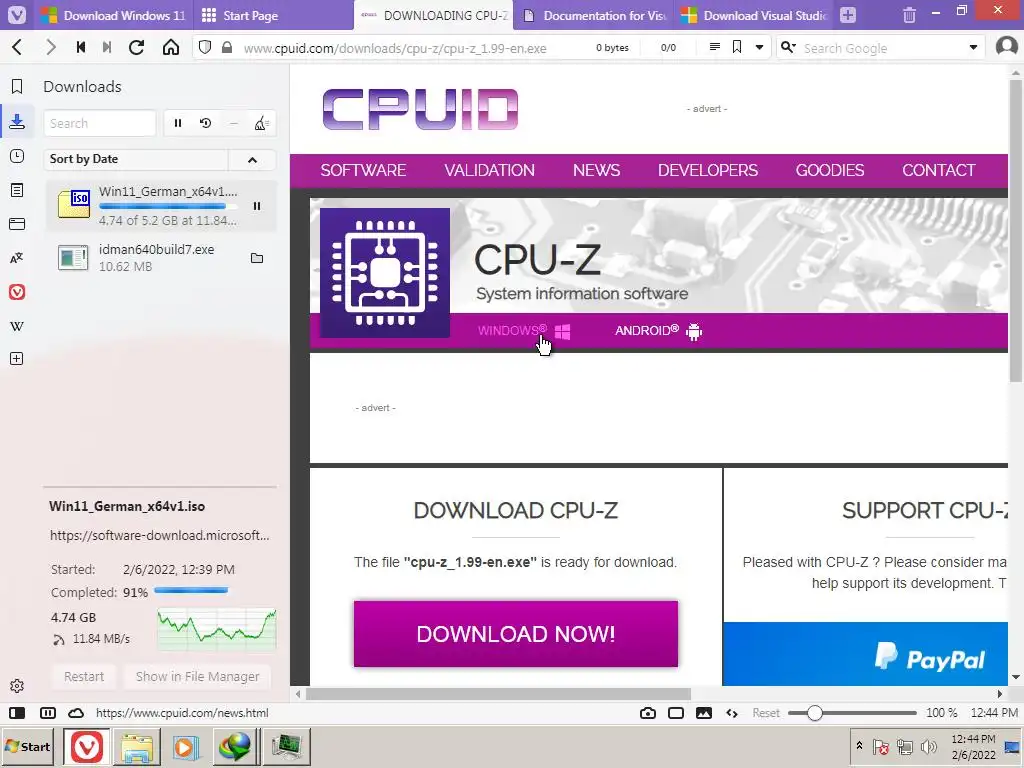Select the ANDROID version link
Screen dimensions: 1024x768
click(x=658, y=331)
